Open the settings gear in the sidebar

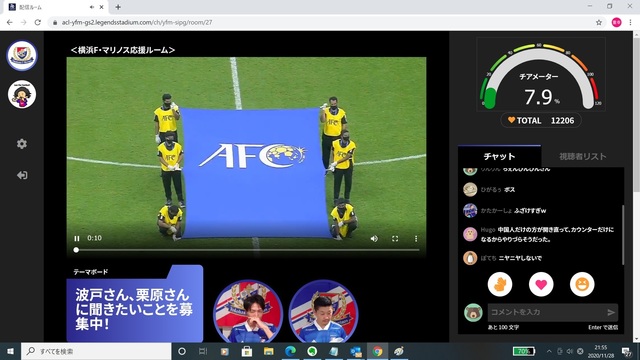tap(22, 144)
